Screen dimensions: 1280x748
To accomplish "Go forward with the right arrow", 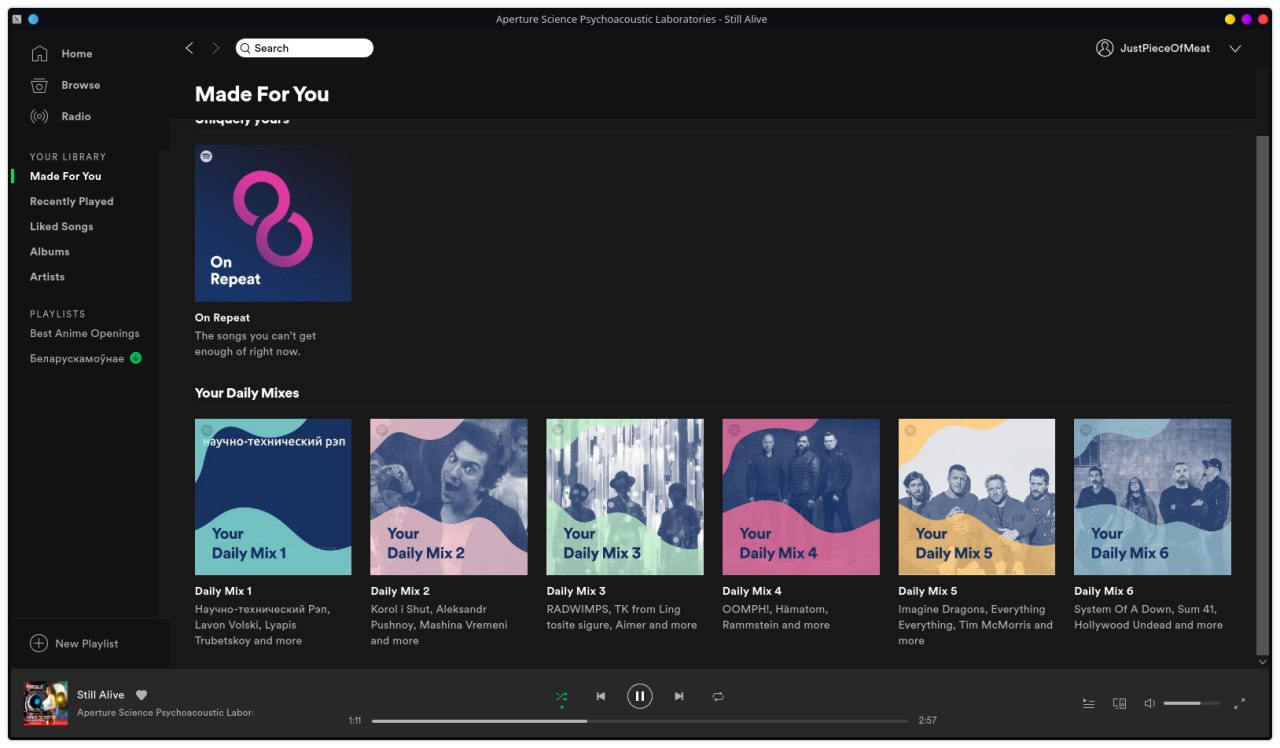I will [x=216, y=48].
